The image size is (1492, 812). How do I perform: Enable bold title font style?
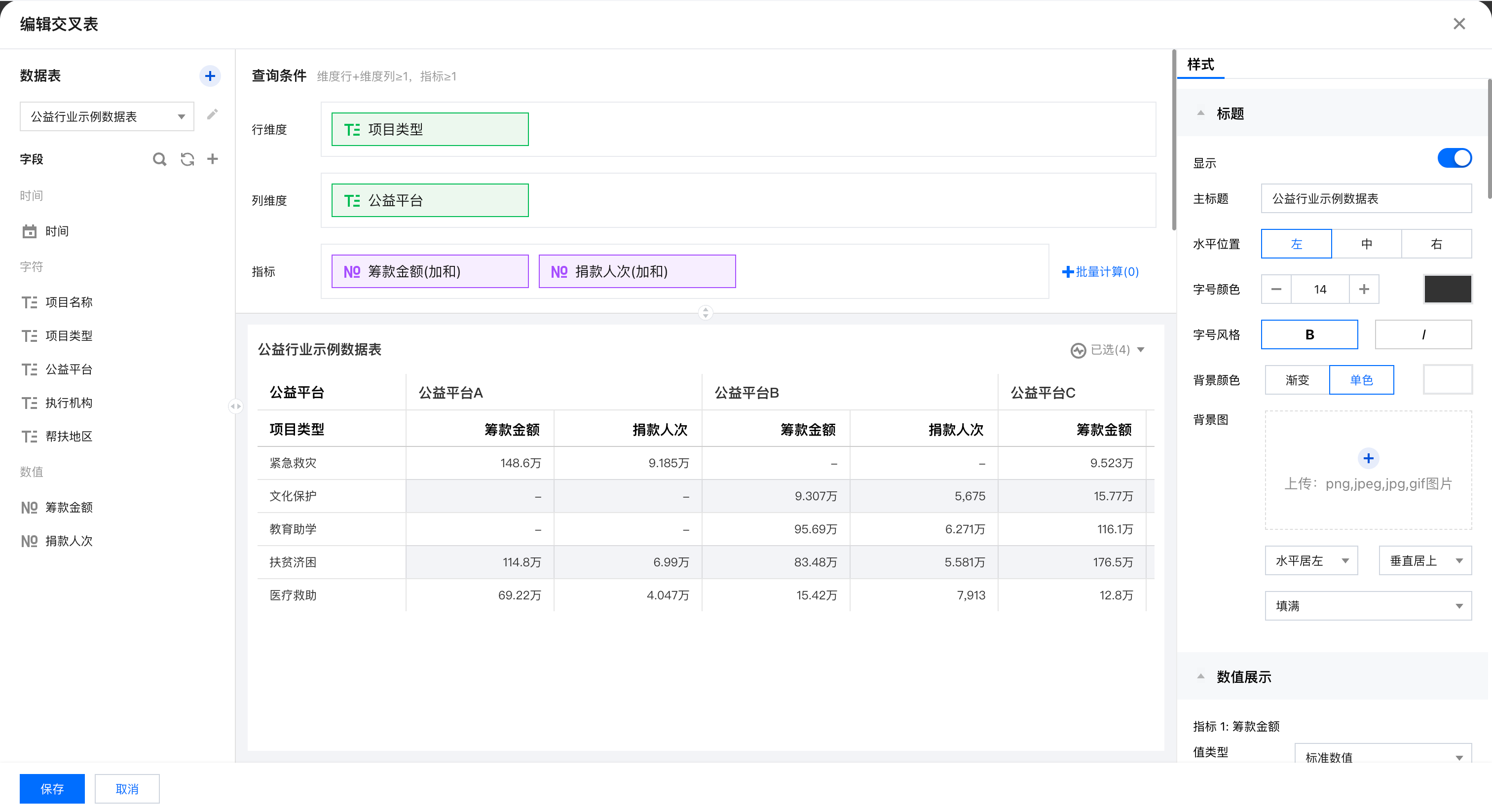click(1309, 334)
